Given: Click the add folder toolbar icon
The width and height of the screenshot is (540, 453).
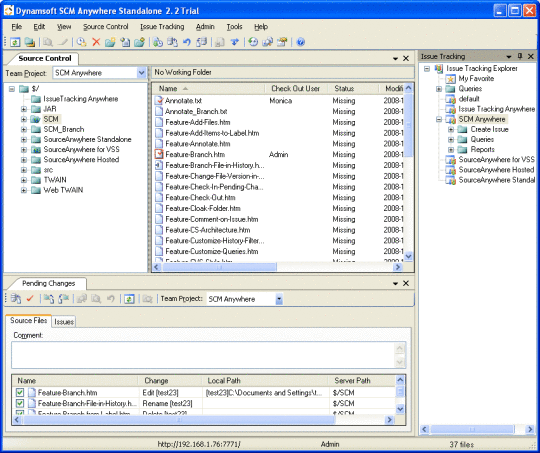Looking at the screenshot, I should (x=110, y=42).
